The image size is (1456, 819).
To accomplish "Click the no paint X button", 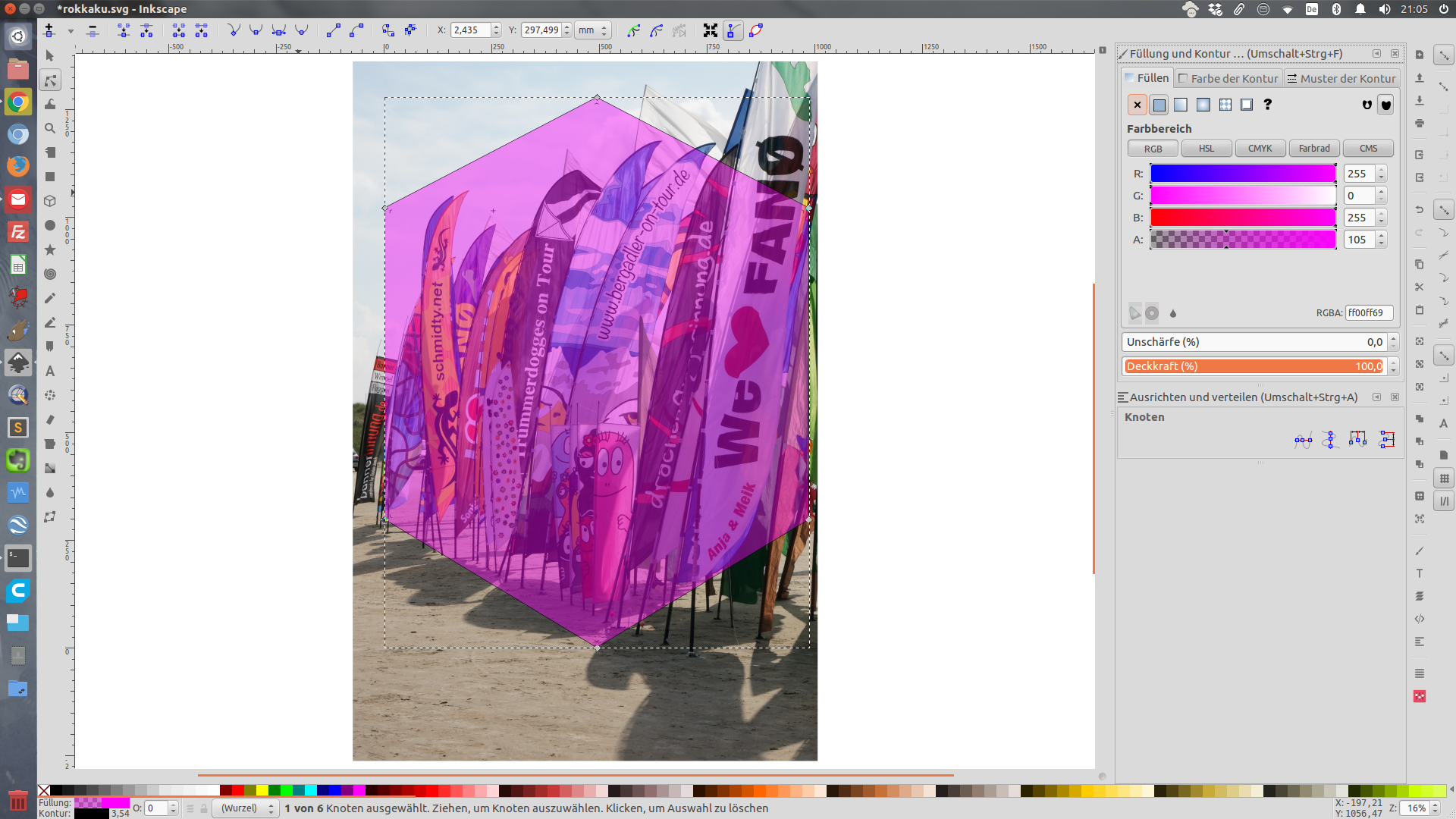I will pos(1137,105).
